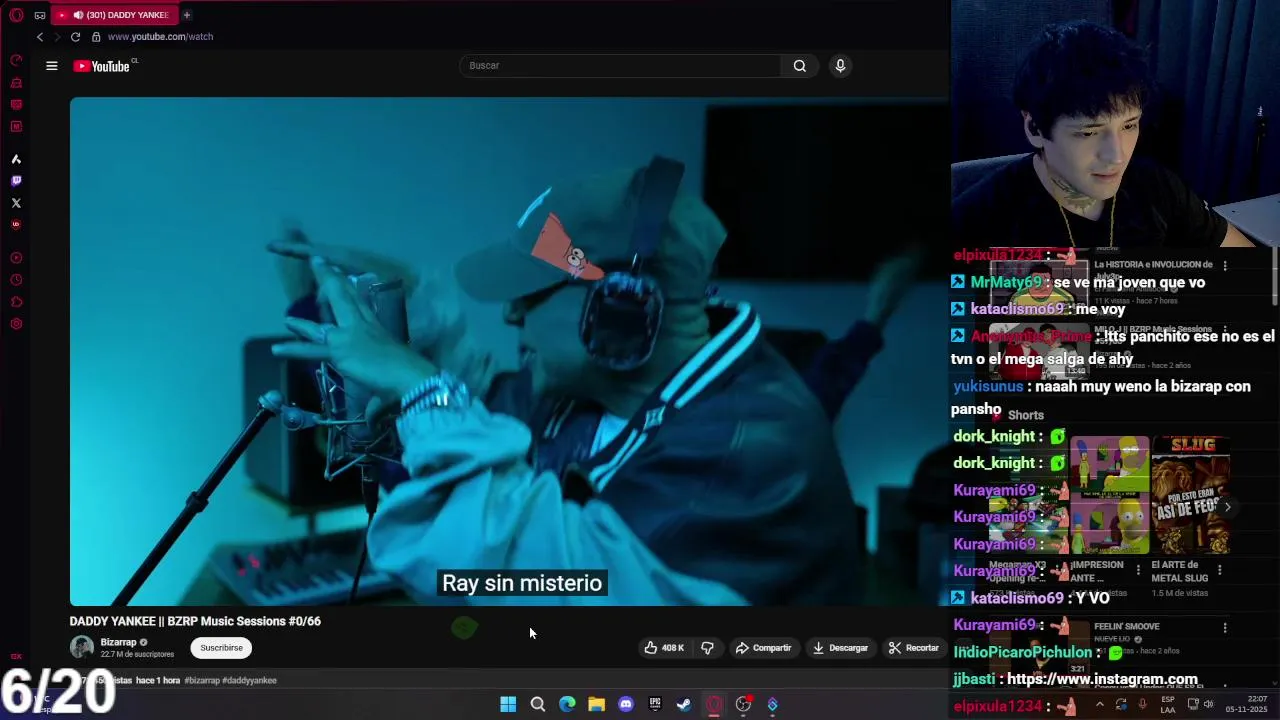
Task: Switch to OBS Studio on taskbar
Action: click(x=743, y=704)
